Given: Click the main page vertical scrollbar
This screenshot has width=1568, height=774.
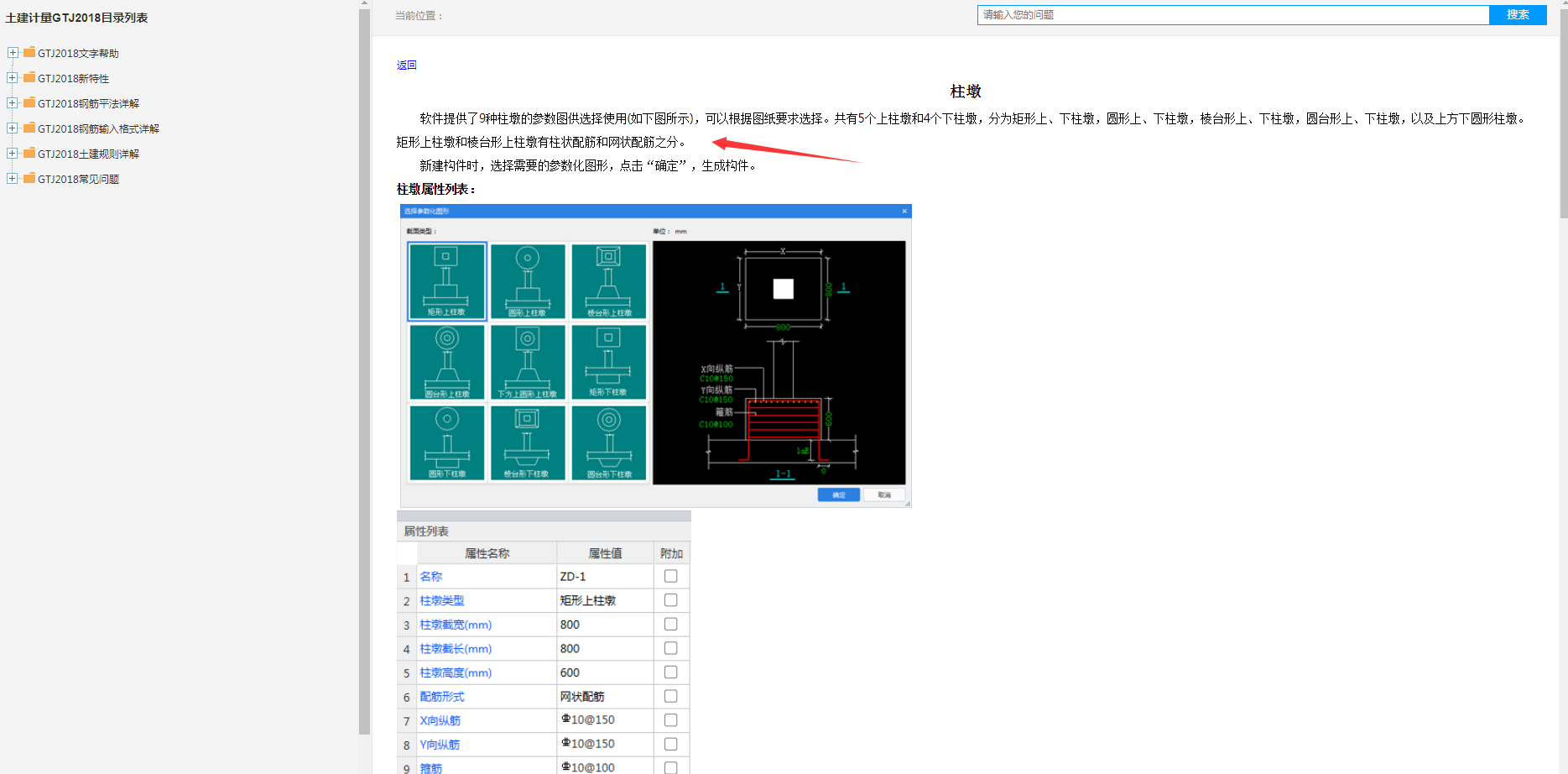Looking at the screenshot, I should click(x=1563, y=113).
